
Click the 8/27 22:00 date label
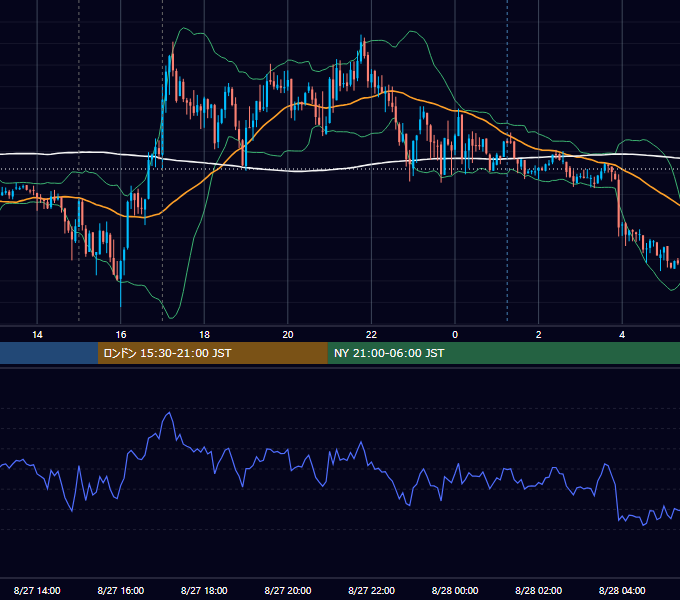[x=372, y=590]
